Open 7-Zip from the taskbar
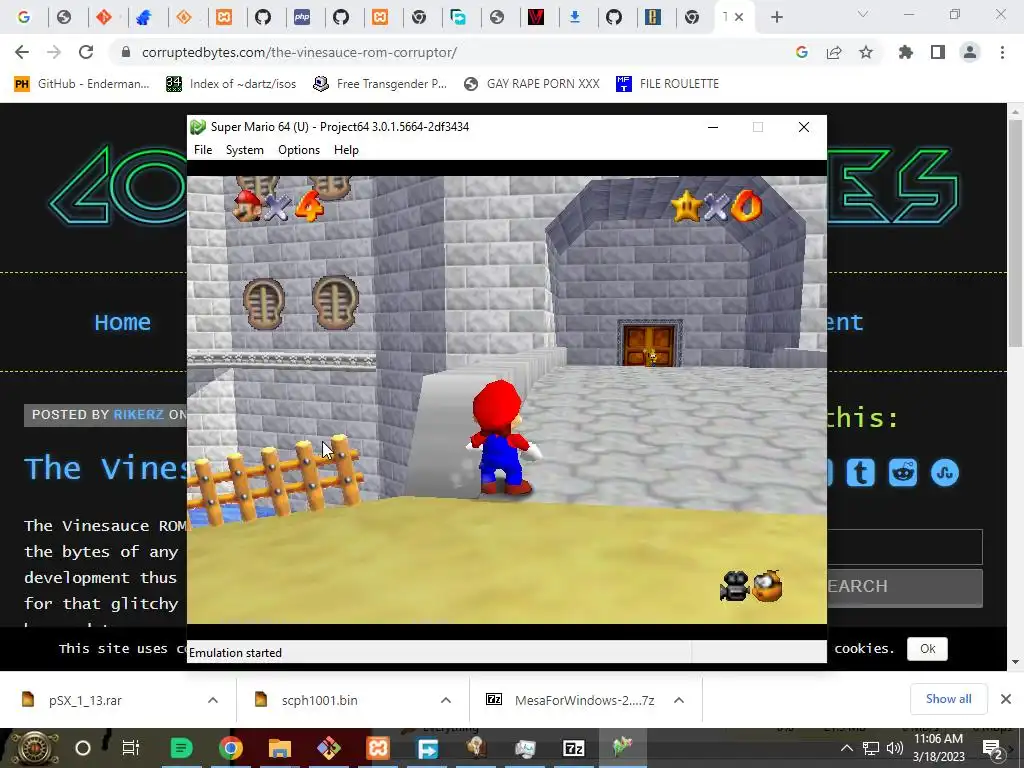 coord(573,748)
